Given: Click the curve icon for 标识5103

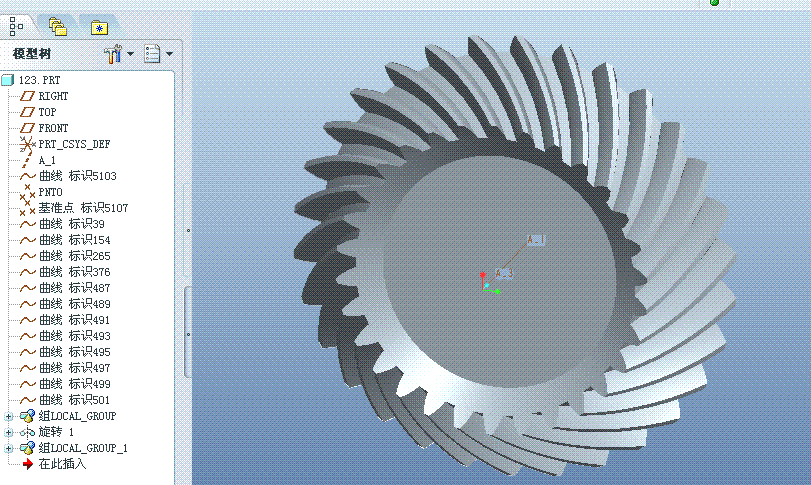Looking at the screenshot, I should coord(28,176).
